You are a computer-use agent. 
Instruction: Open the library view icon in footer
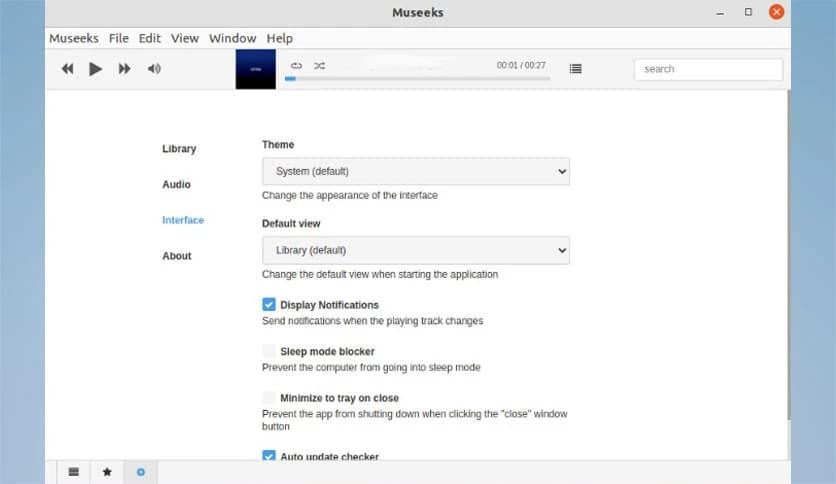[x=74, y=472]
